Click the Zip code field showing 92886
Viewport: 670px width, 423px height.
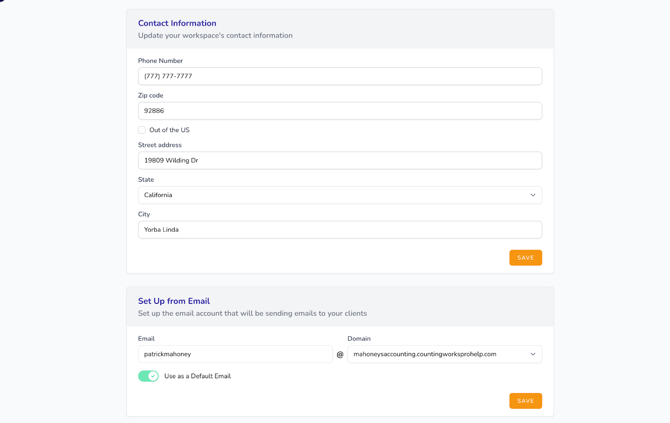point(339,111)
